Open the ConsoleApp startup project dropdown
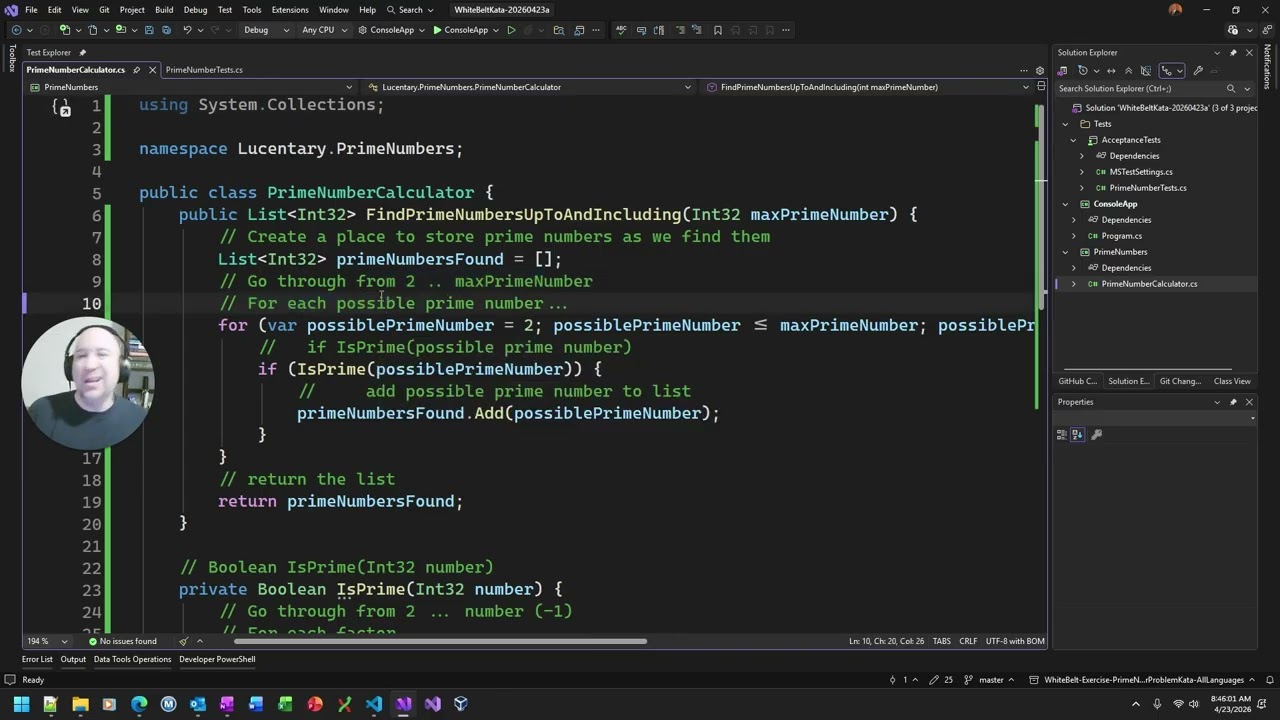Image resolution: width=1280 pixels, height=720 pixels. 392,30
